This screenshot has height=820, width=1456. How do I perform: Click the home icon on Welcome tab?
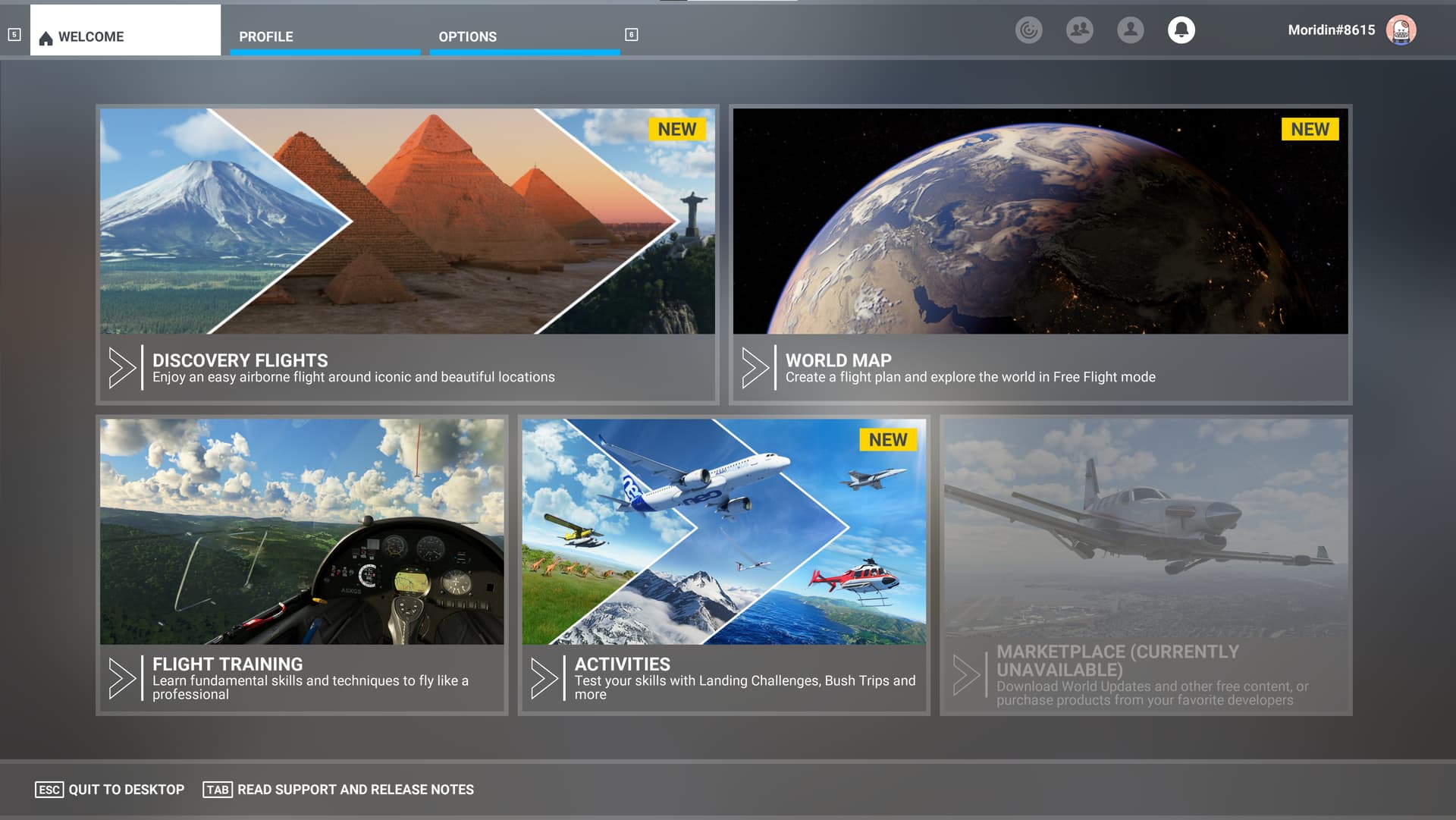coord(45,38)
